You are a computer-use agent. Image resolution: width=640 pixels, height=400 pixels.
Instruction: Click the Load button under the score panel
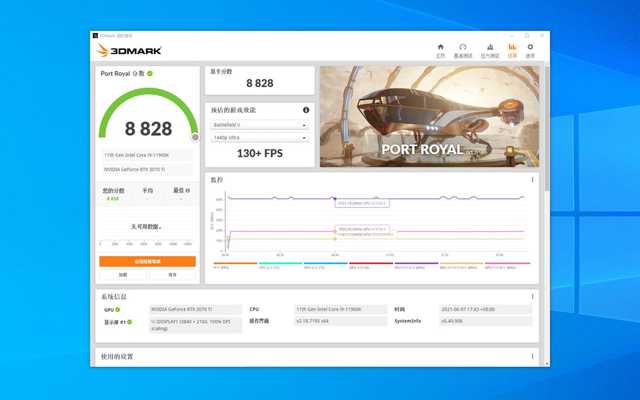pyautogui.click(x=122, y=274)
